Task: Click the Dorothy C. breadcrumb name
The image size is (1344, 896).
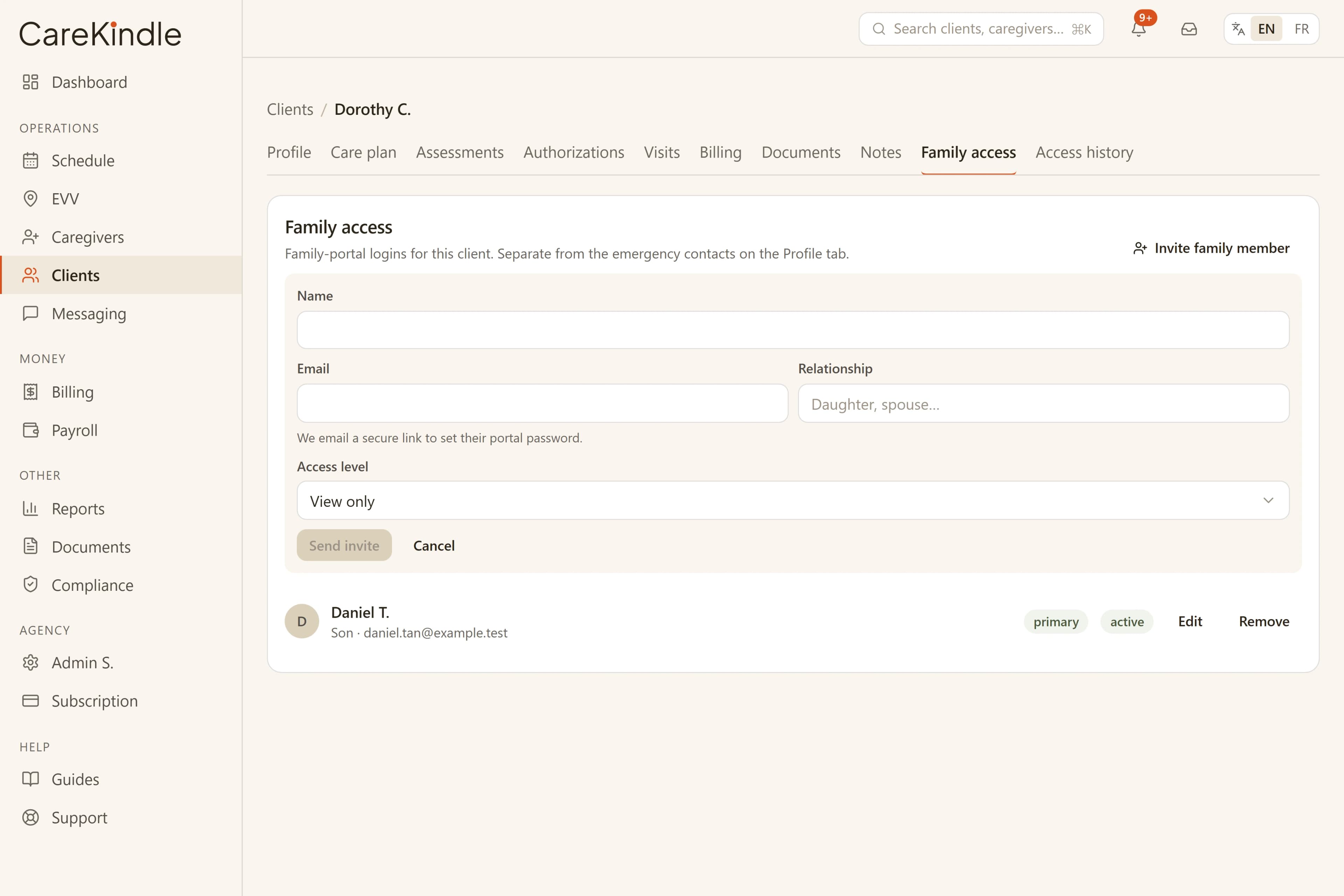Action: coord(372,109)
